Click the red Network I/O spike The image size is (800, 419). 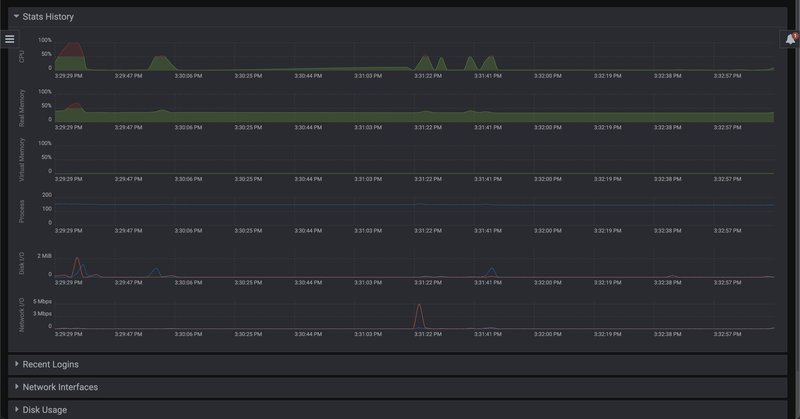point(419,314)
